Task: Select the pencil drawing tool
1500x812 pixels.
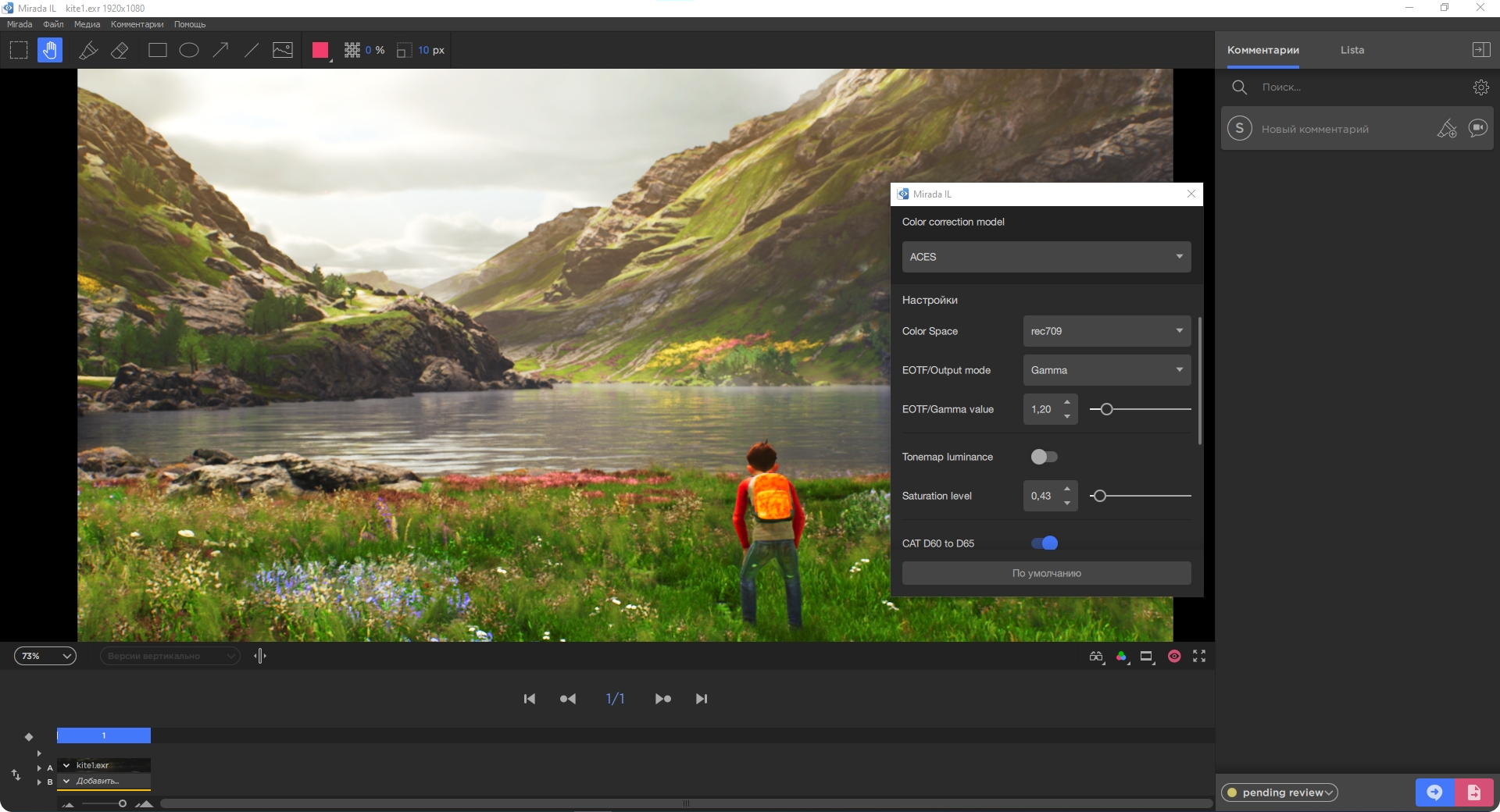Action: (x=88, y=50)
